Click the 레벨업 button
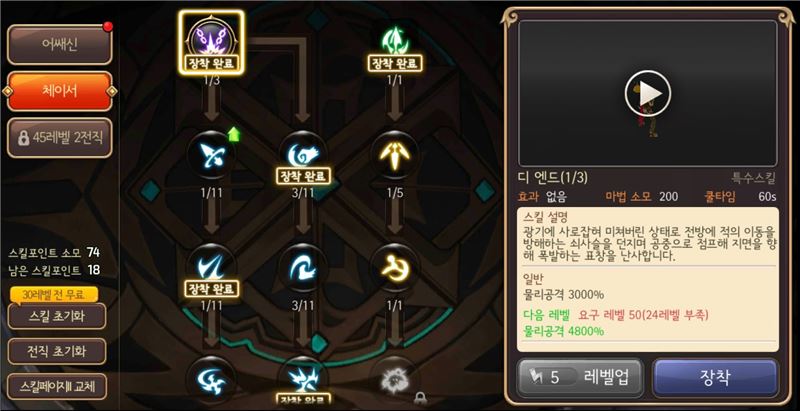Image resolution: width=800 pixels, height=411 pixels. [580, 378]
